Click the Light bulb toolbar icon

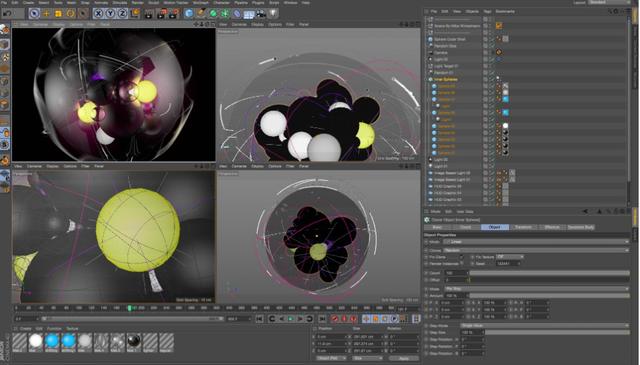click(x=273, y=13)
